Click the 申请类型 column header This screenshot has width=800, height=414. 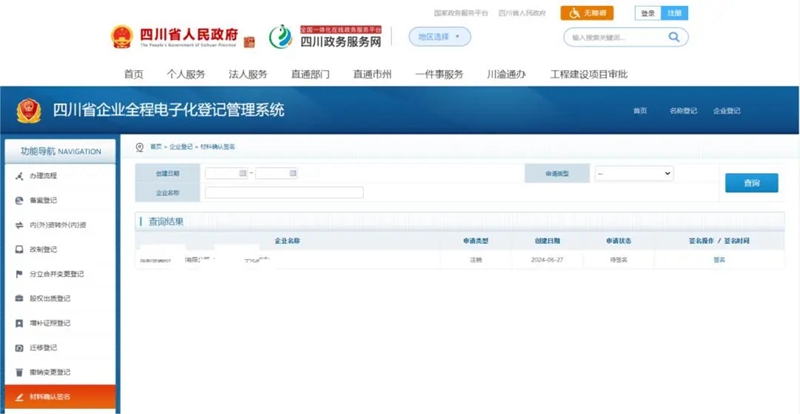tap(476, 241)
